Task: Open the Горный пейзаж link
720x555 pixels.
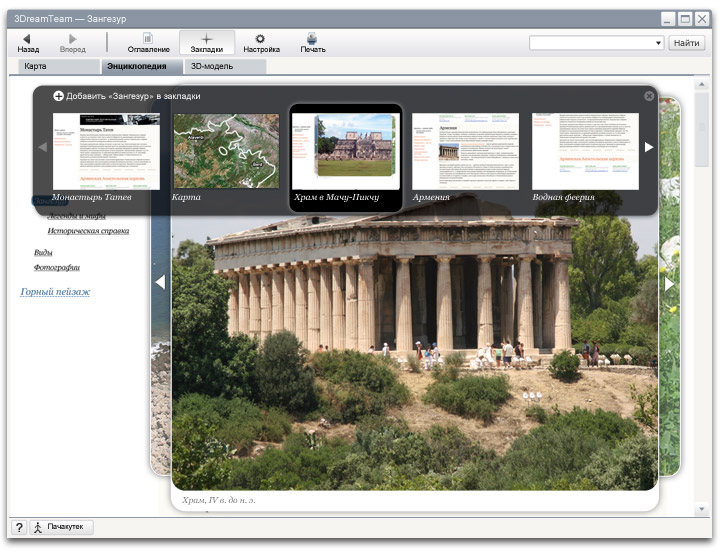Action: pos(55,292)
